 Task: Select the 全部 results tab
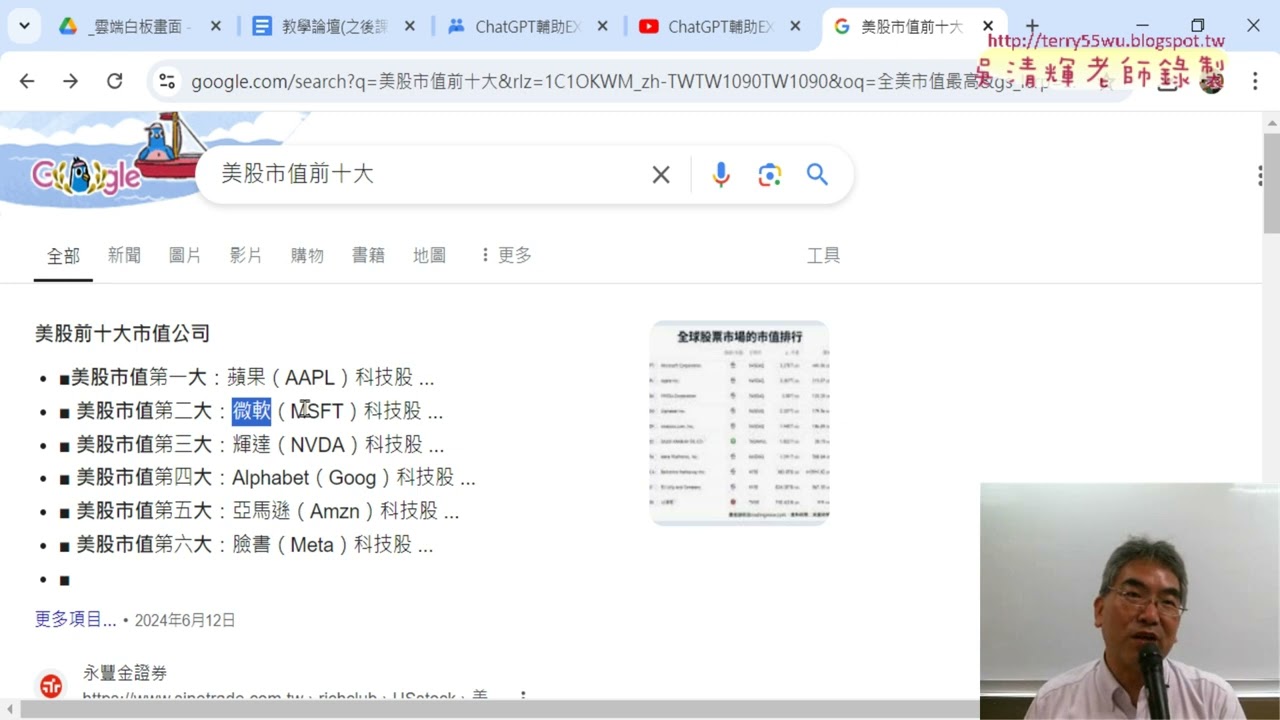(x=63, y=256)
